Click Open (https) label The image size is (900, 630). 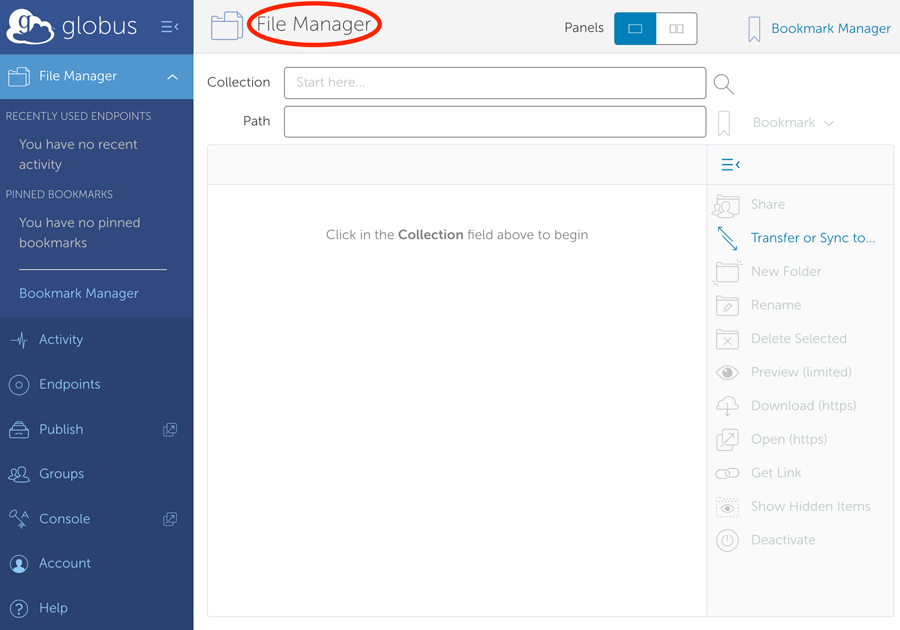point(789,440)
